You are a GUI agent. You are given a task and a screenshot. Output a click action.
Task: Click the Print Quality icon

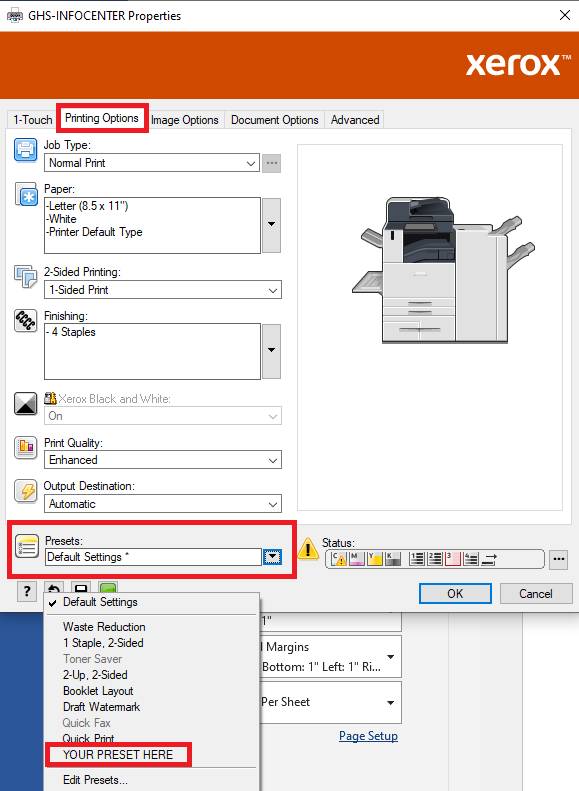click(x=26, y=448)
